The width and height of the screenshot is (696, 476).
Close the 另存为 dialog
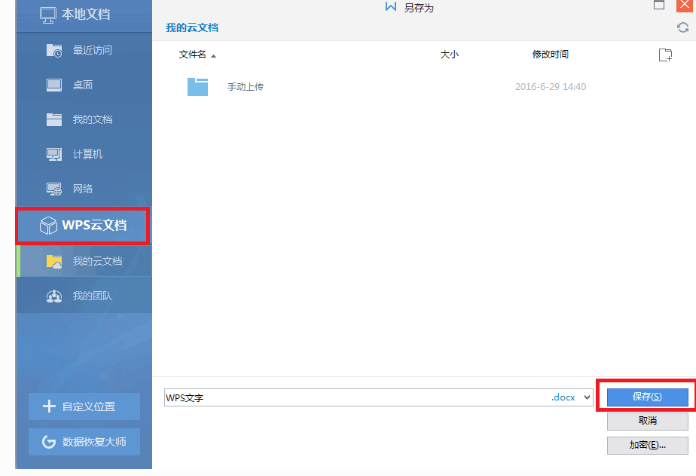coord(685,5)
